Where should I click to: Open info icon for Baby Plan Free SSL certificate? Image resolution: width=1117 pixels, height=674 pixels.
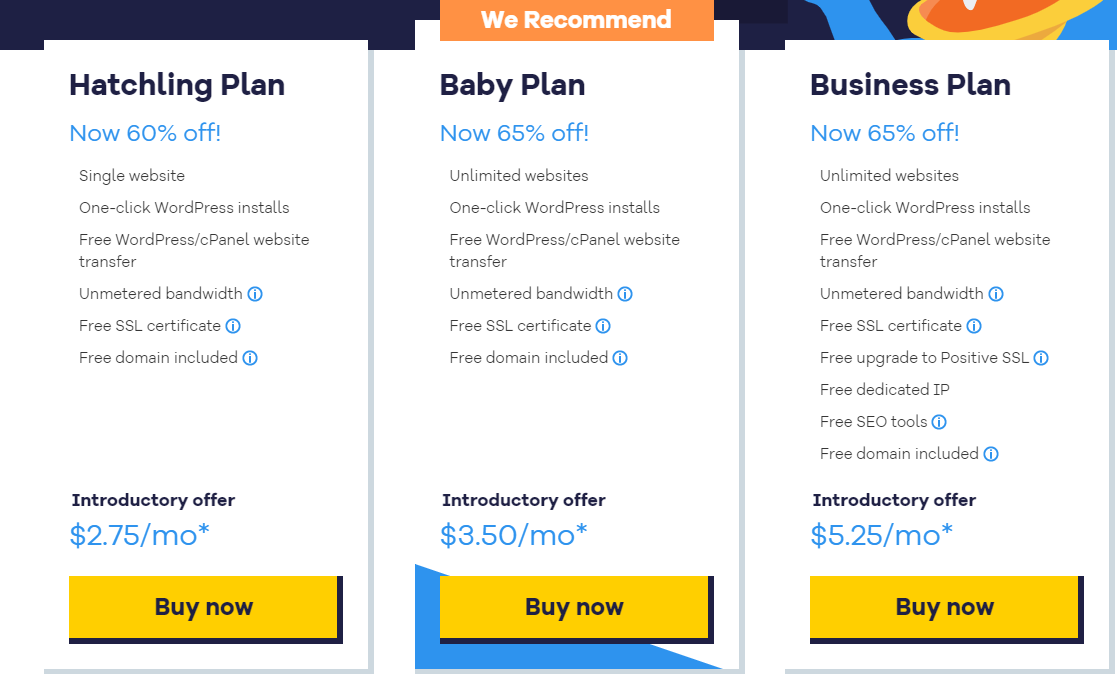coord(603,326)
